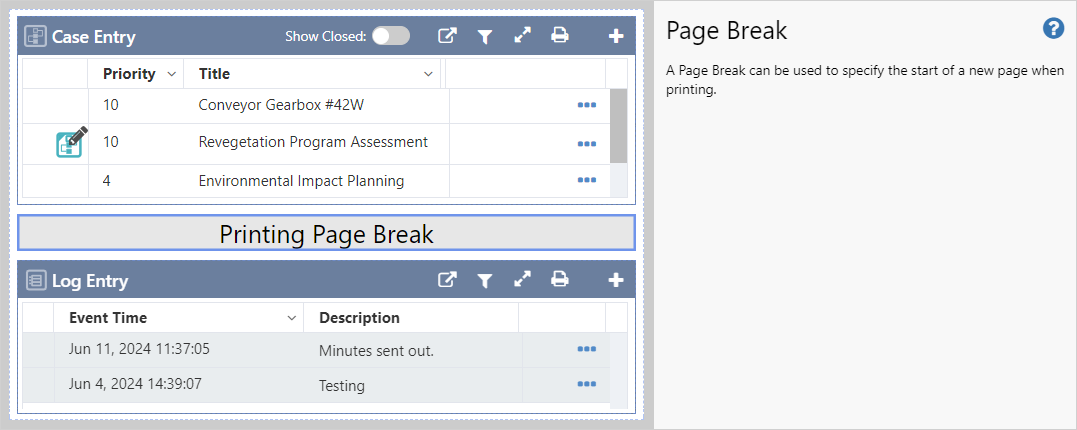Toggle the Show Closed switch
This screenshot has width=1077, height=430.
click(390, 36)
